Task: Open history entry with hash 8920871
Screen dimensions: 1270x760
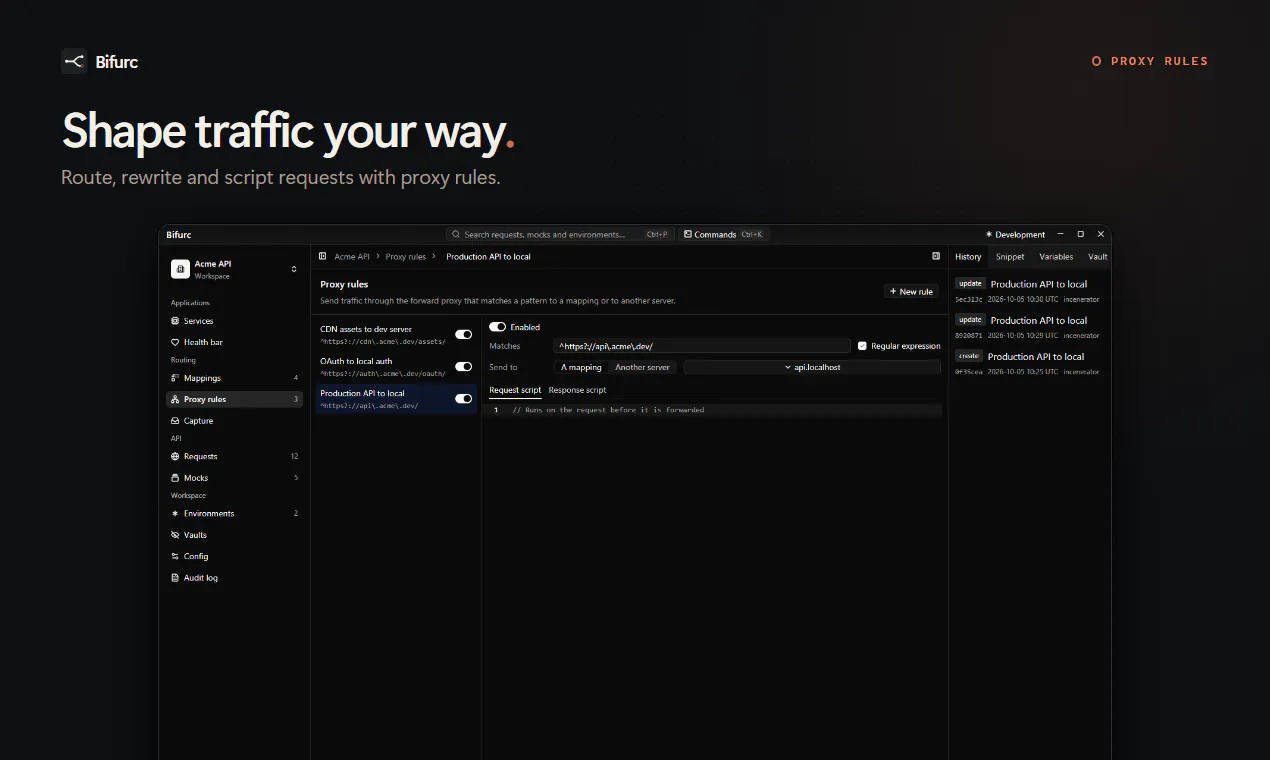Action: [x=1028, y=327]
